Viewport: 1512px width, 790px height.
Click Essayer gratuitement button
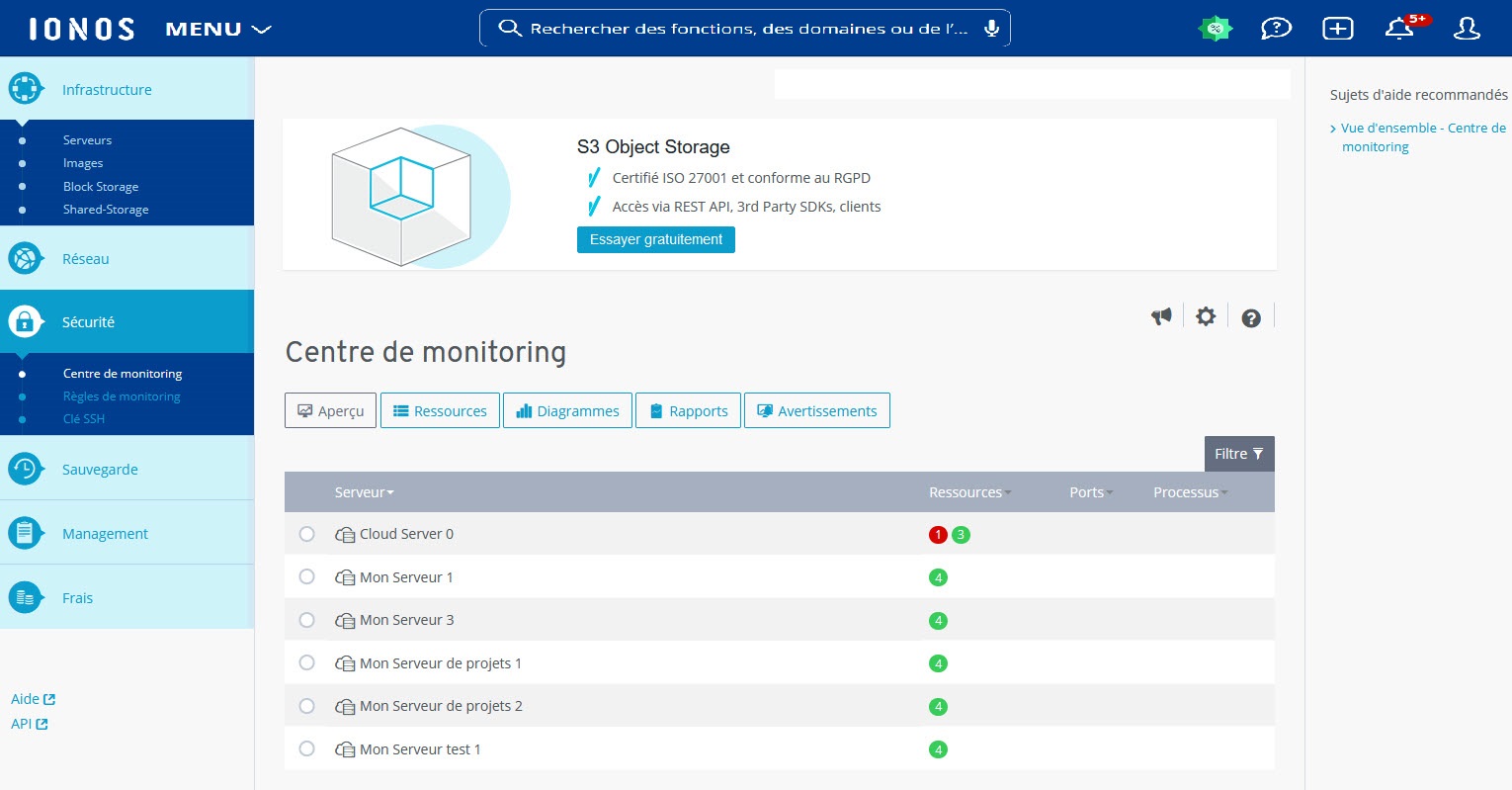pyautogui.click(x=656, y=240)
